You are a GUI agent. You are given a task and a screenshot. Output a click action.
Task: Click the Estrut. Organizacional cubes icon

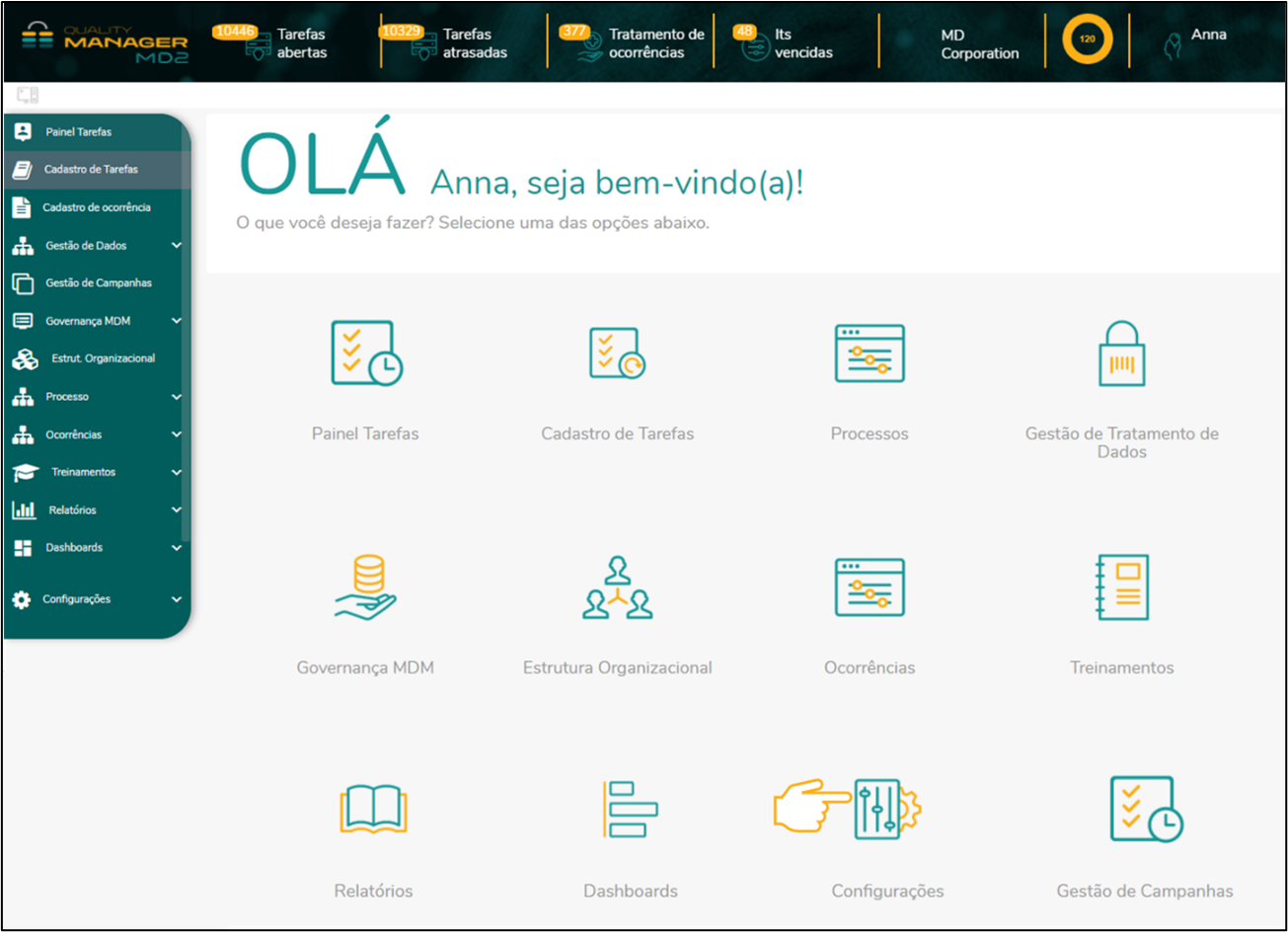pos(25,359)
